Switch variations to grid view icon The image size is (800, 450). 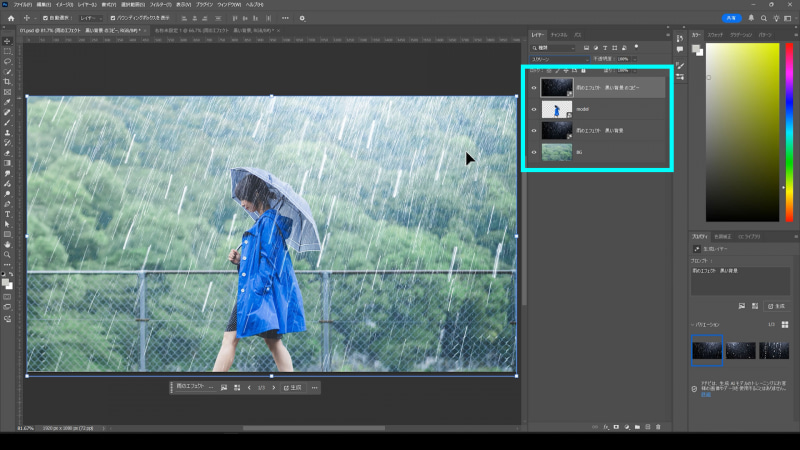(785, 324)
